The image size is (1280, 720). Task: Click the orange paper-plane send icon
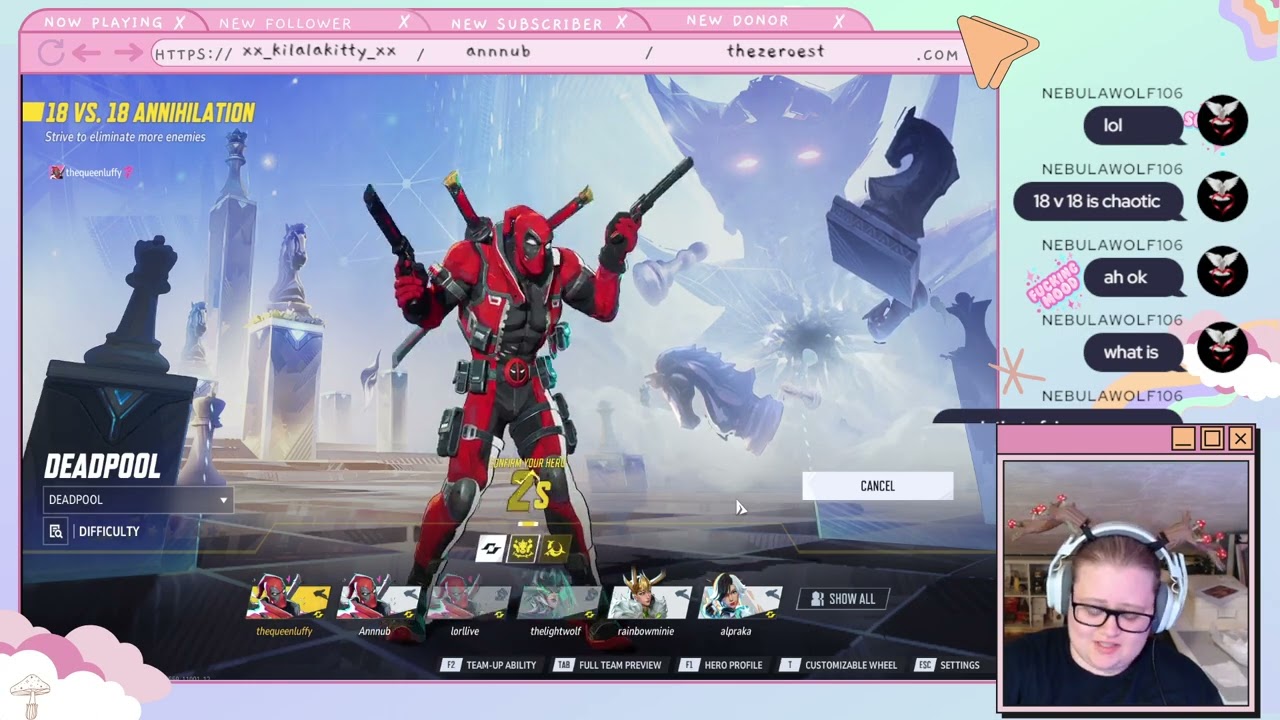coord(996,50)
